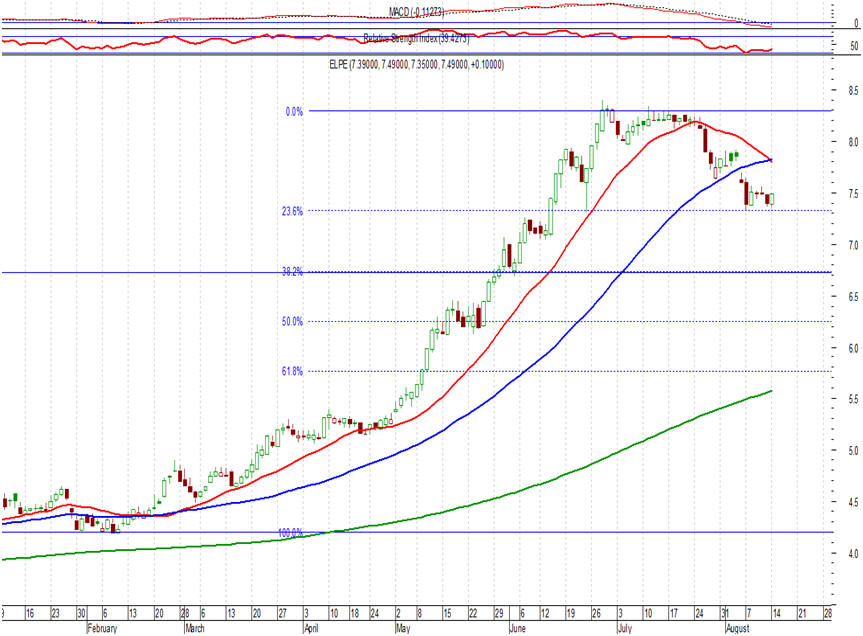Click the March month label
Screen dimensions: 863x636
point(194,628)
